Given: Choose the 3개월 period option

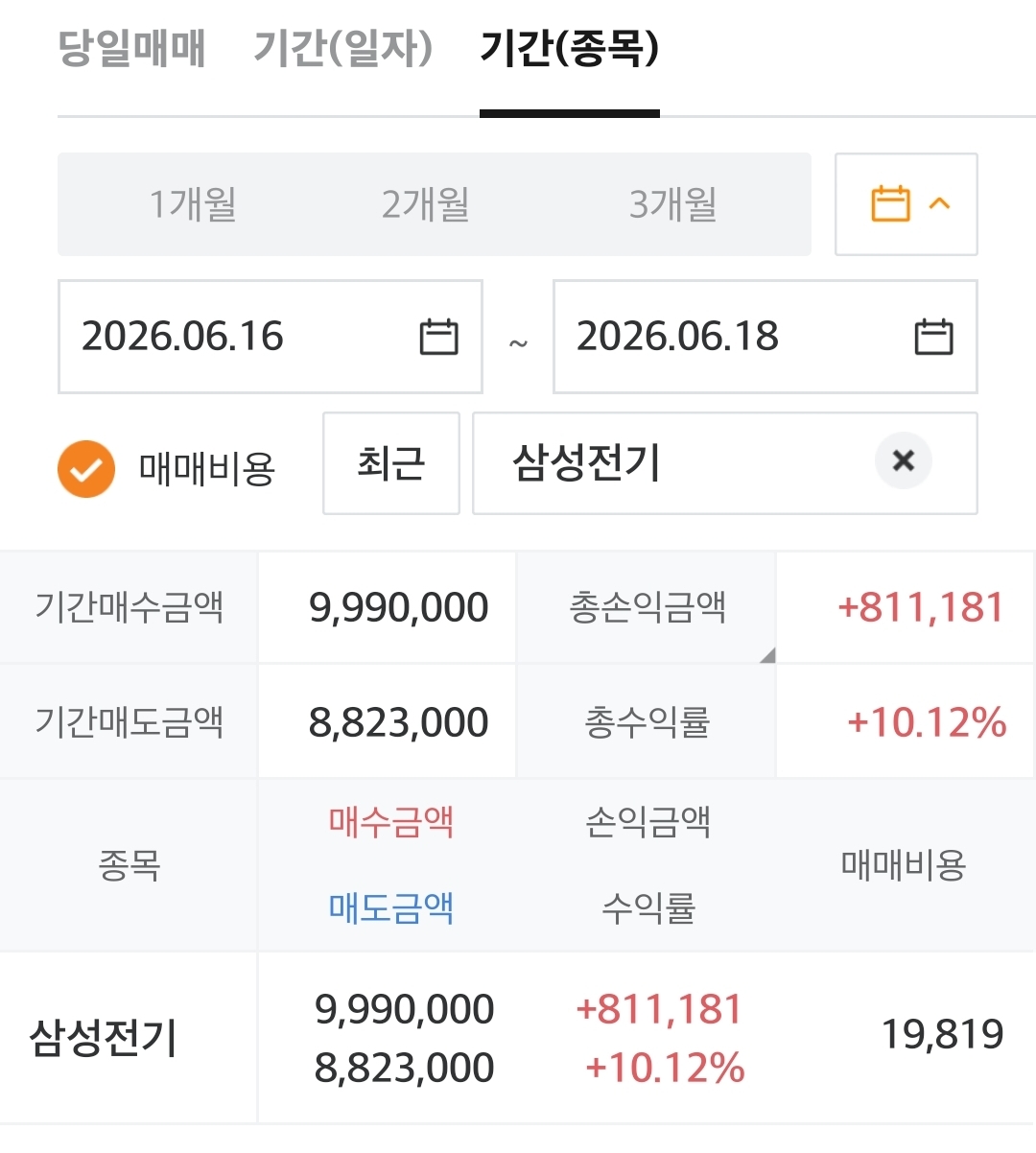Looking at the screenshot, I should [x=673, y=204].
